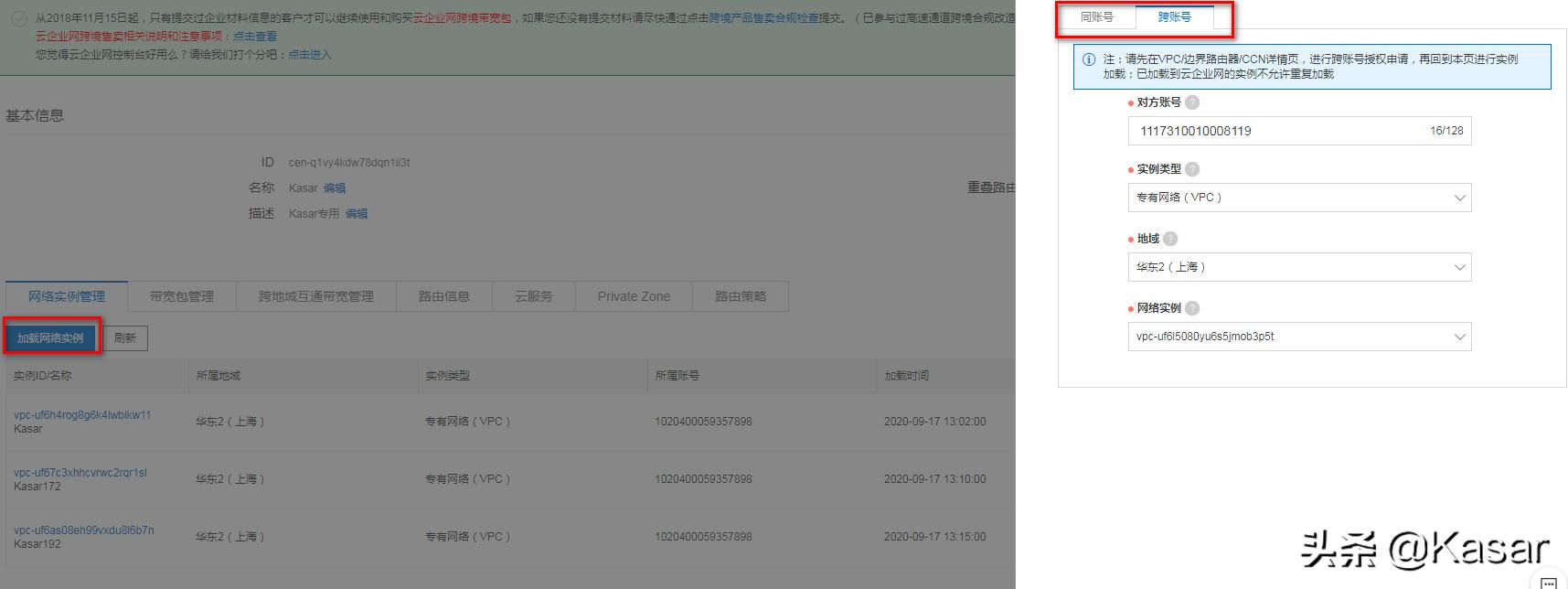Viewport: 1568px width, 589px height.
Task: Click load time 2020-09-17 13:15:00
Action: click(935, 537)
